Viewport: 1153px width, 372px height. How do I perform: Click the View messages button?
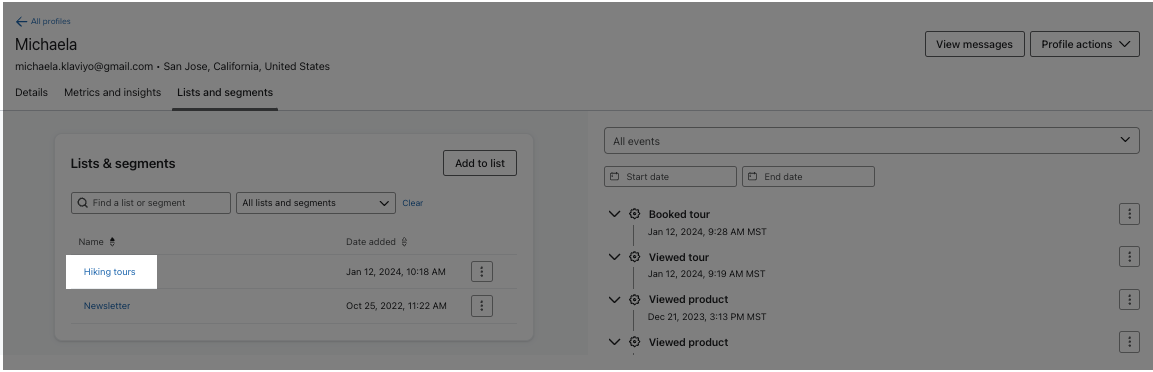[x=974, y=44]
